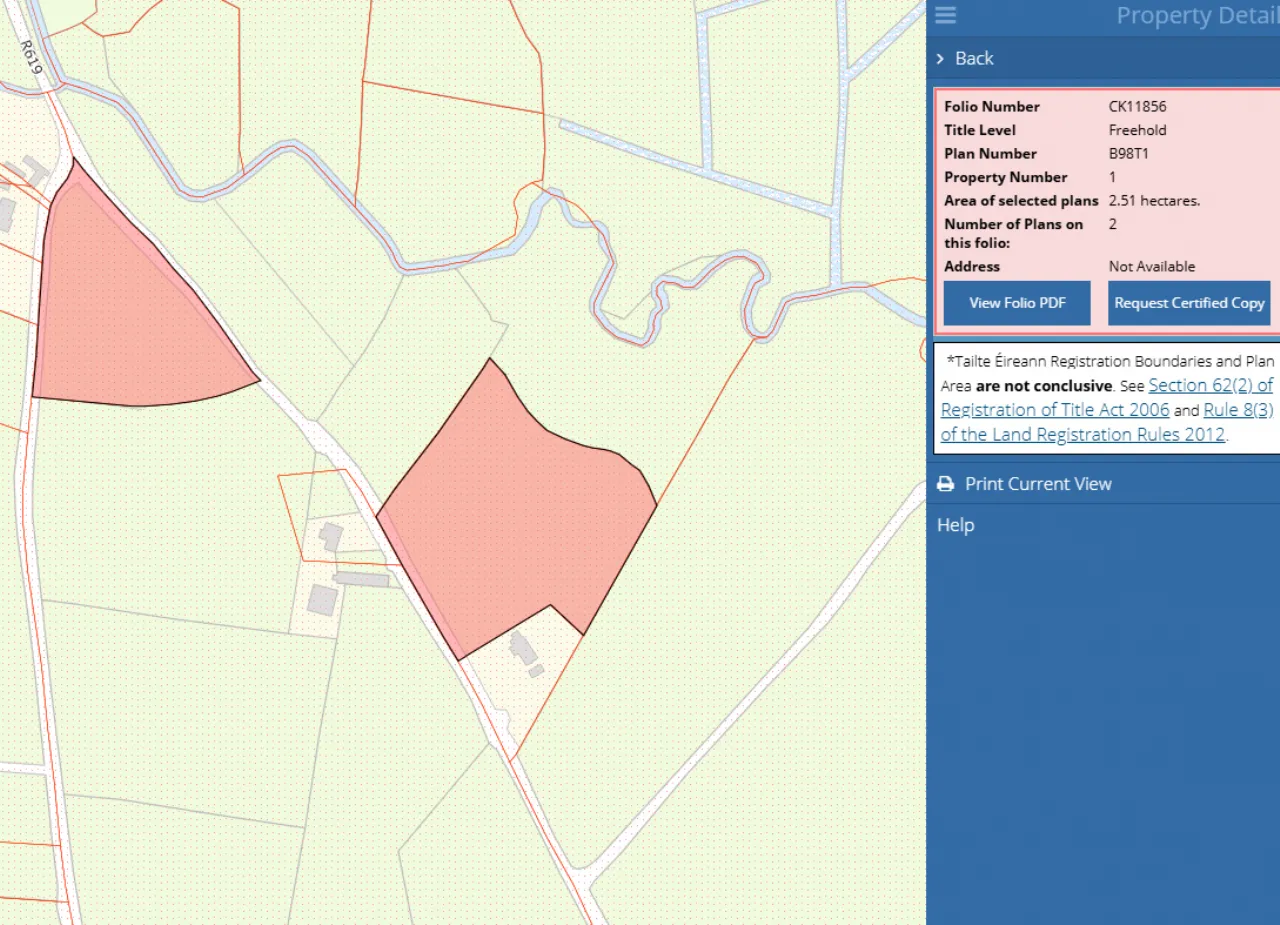Click the Property Details panel title
1280x925 pixels.
click(1196, 16)
